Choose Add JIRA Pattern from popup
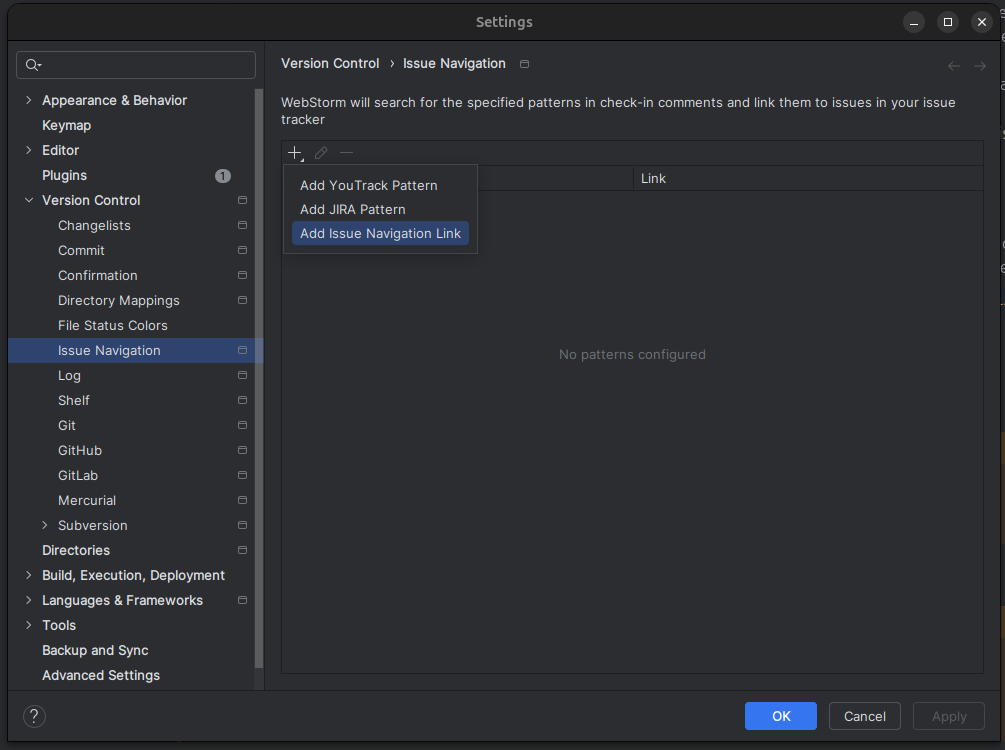Viewport: 1005px width, 750px height. 352,209
